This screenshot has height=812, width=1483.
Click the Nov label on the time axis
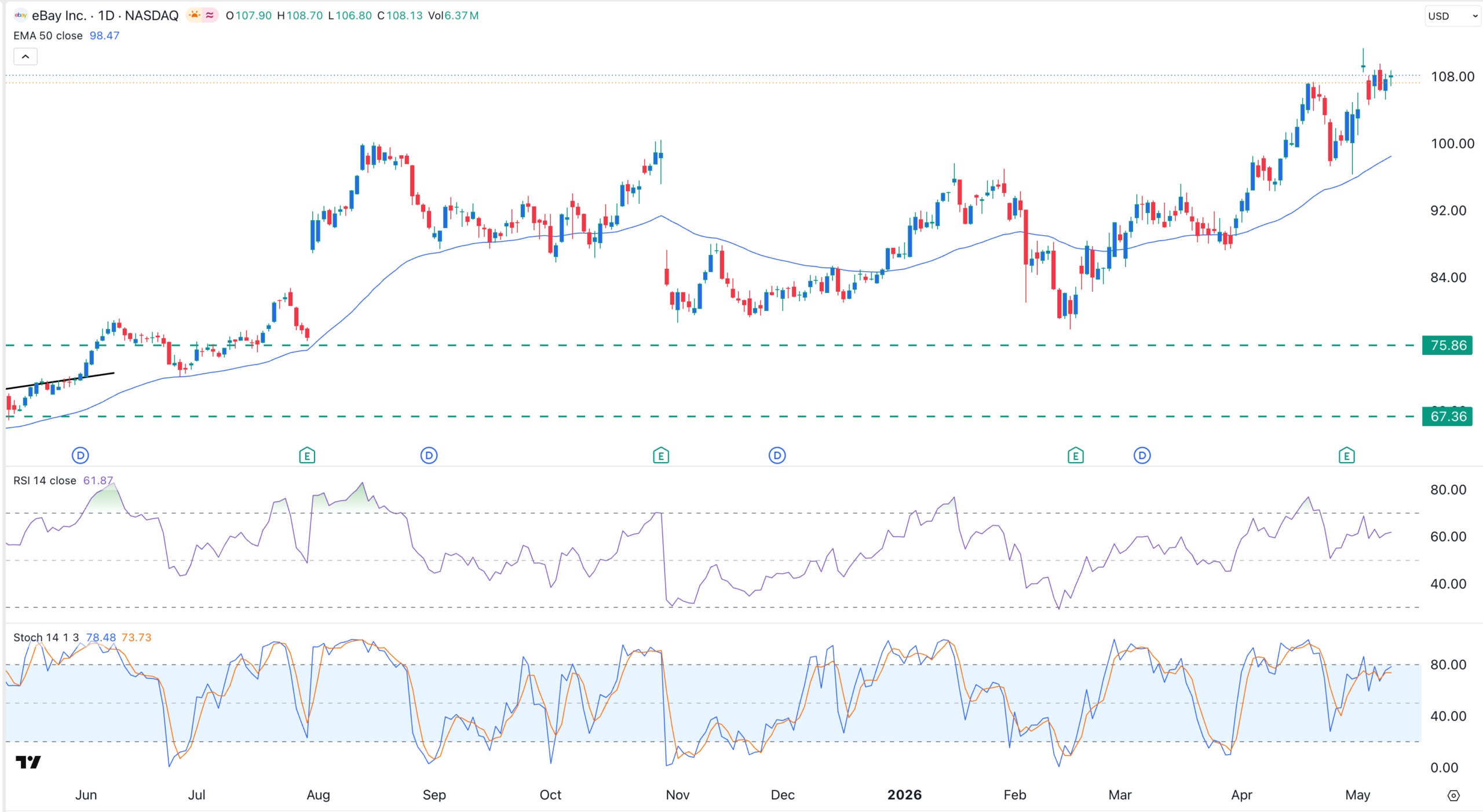point(678,795)
